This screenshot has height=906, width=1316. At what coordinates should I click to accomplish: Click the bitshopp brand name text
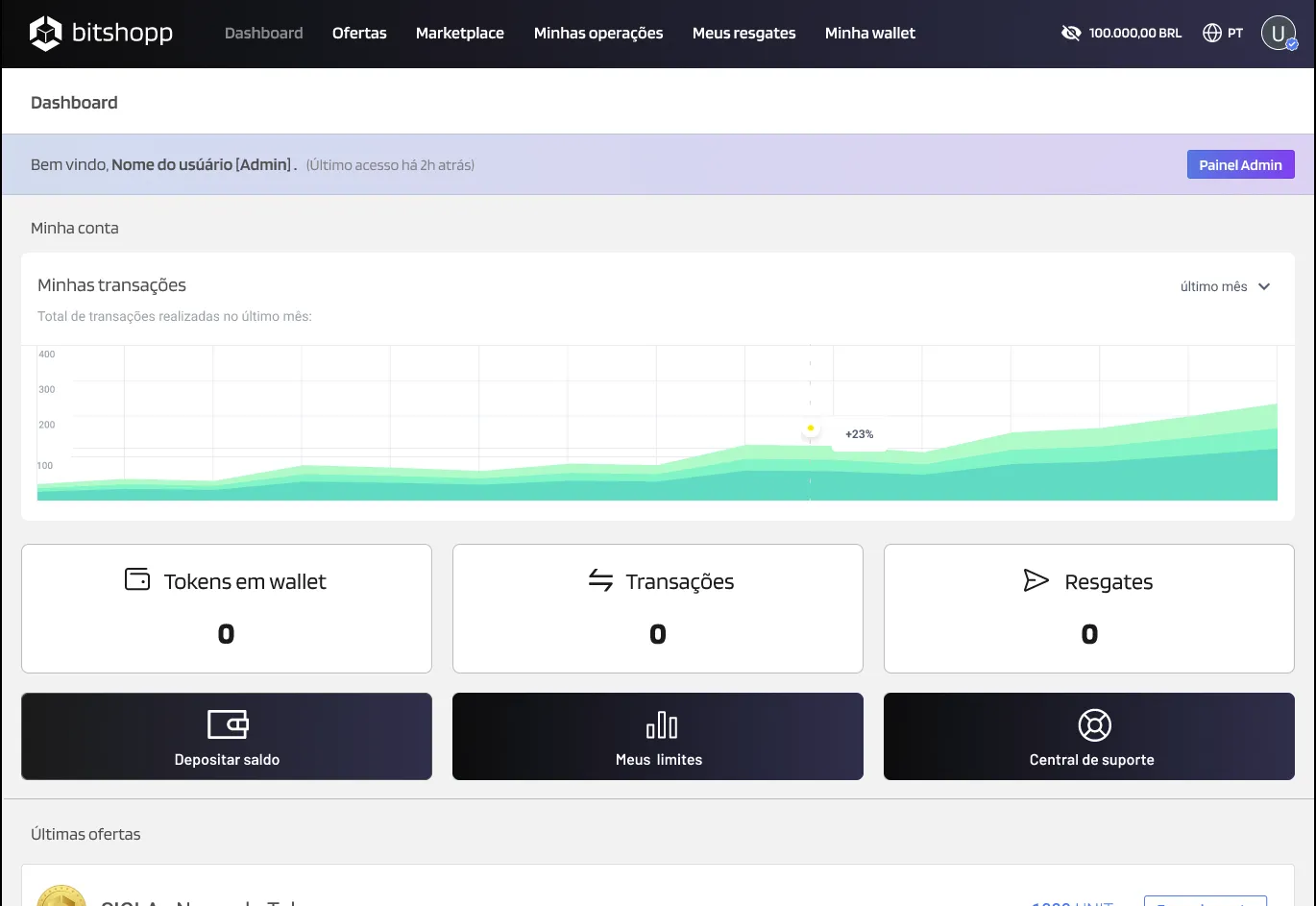[123, 34]
